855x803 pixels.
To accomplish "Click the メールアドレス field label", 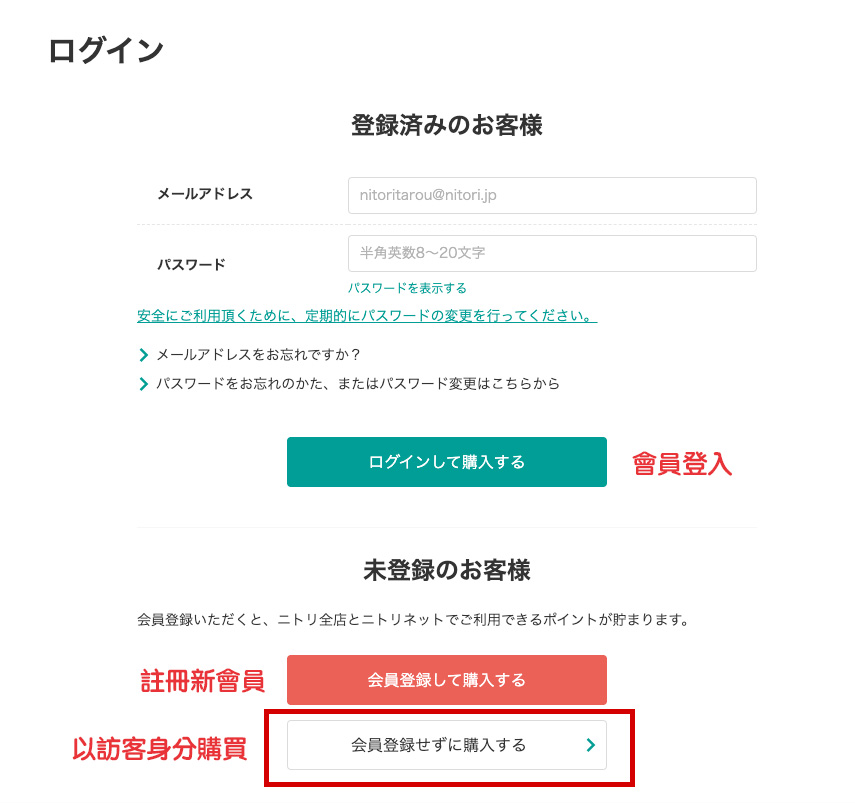I will point(205,194).
